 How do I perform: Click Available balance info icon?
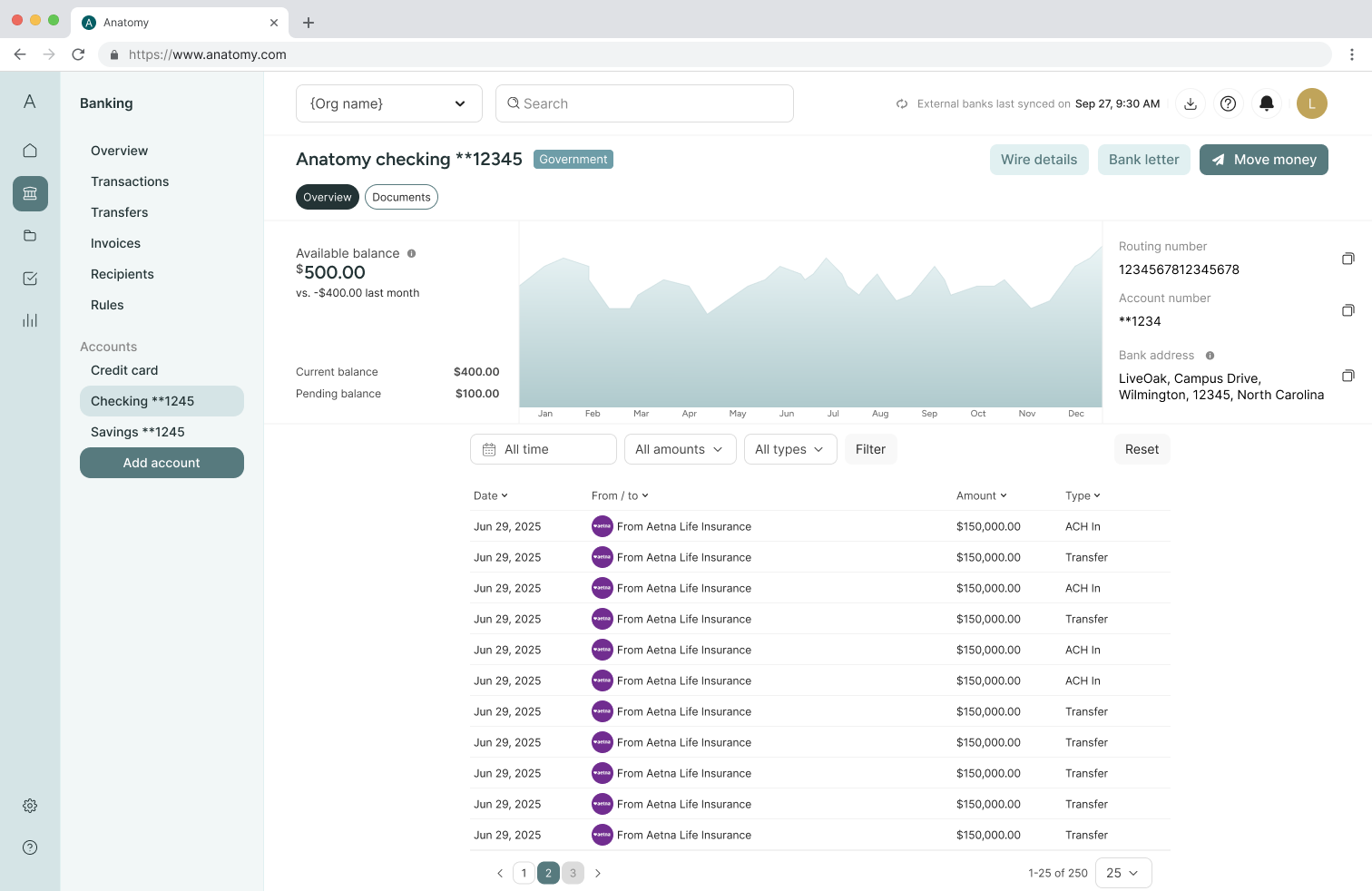pyautogui.click(x=411, y=253)
